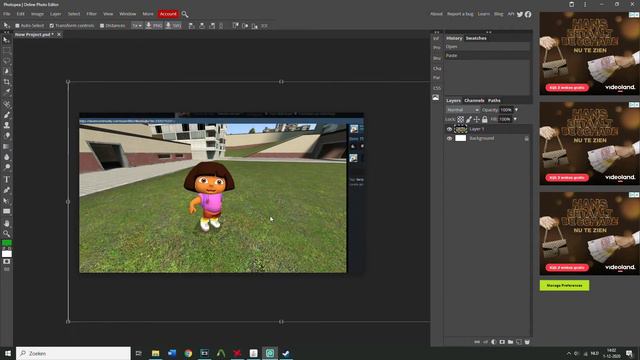Toggle lock all padlock icon
This screenshot has height=360, width=640.
point(484,119)
